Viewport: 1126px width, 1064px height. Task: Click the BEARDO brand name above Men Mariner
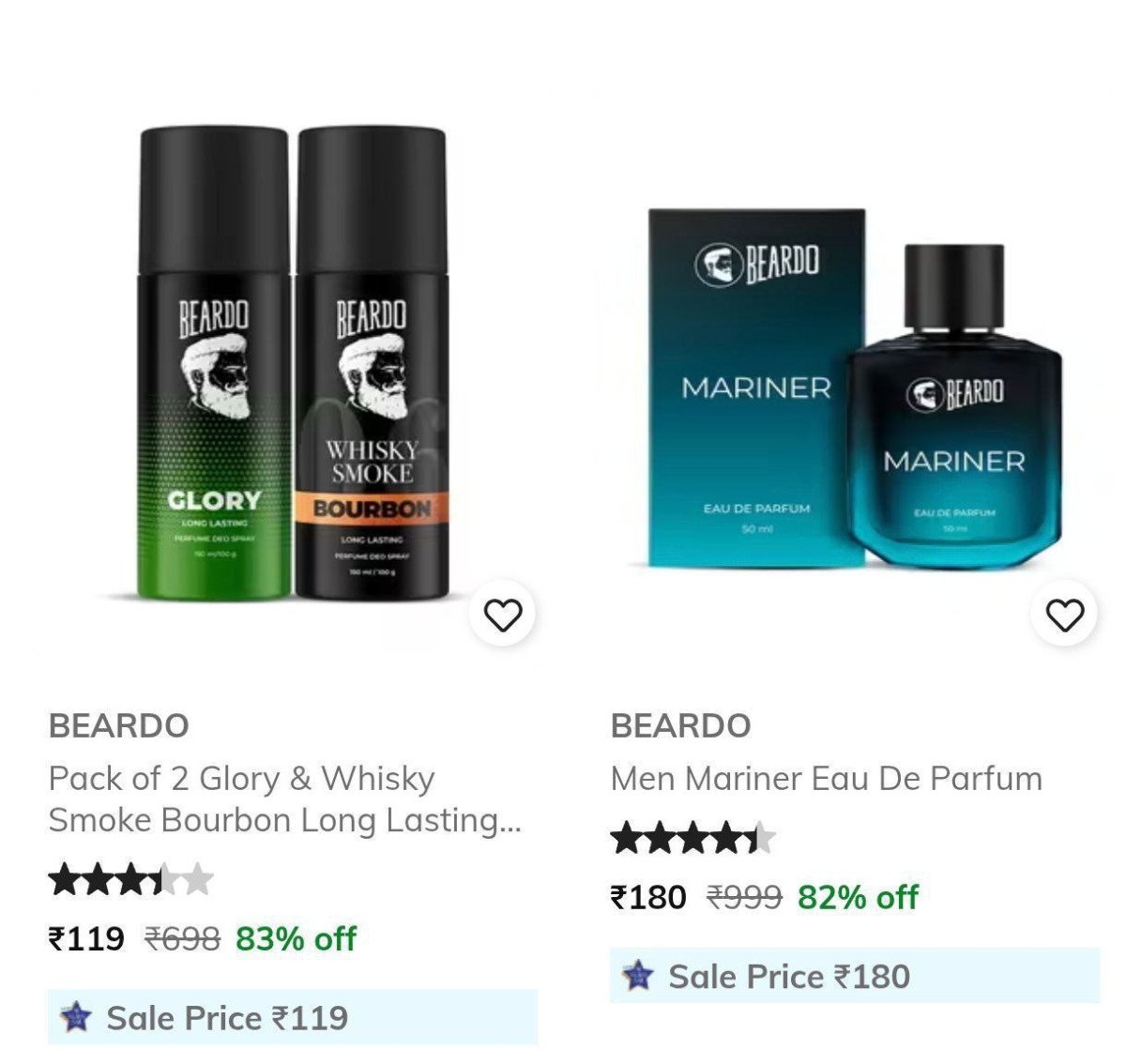[x=681, y=725]
